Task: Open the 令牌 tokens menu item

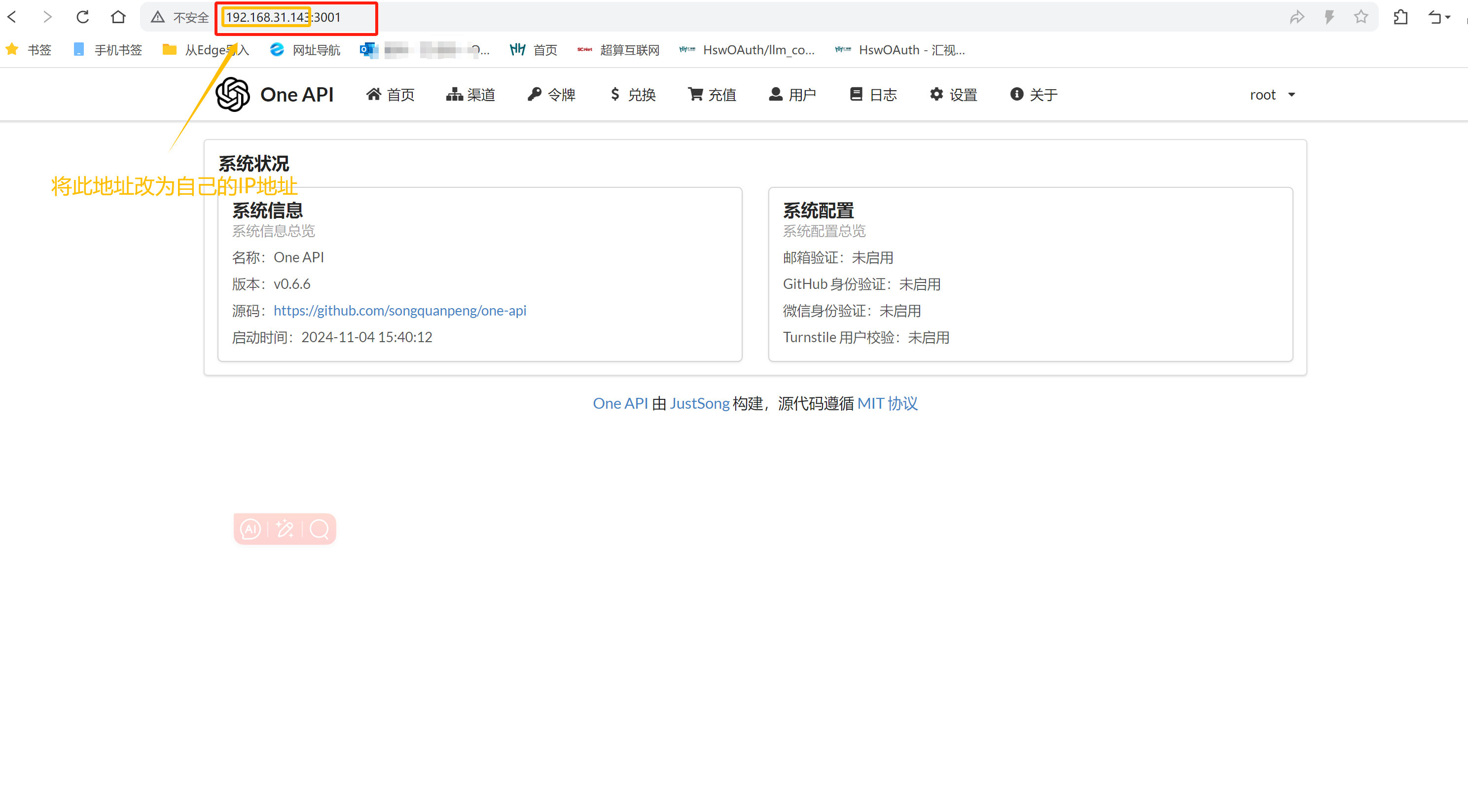Action: pos(551,95)
